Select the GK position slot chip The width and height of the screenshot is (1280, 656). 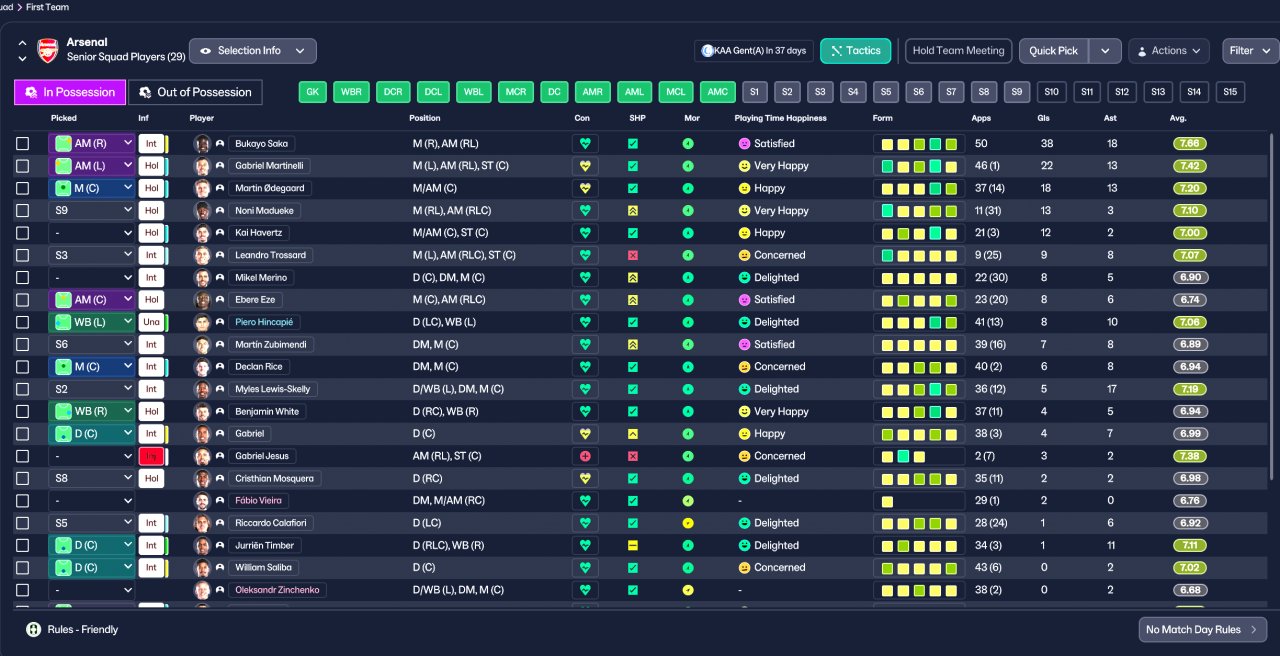coord(313,92)
